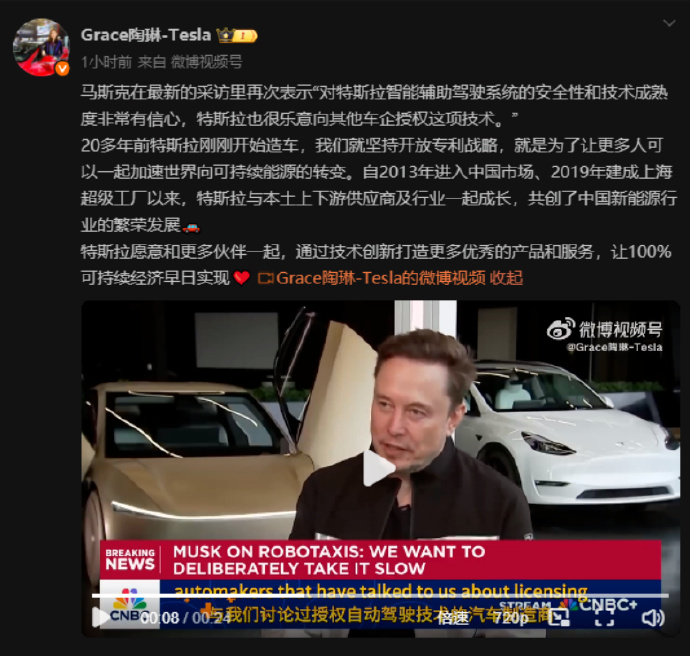Seek on the video progress bar
Screen dimensions: 690x656
(x=380, y=596)
